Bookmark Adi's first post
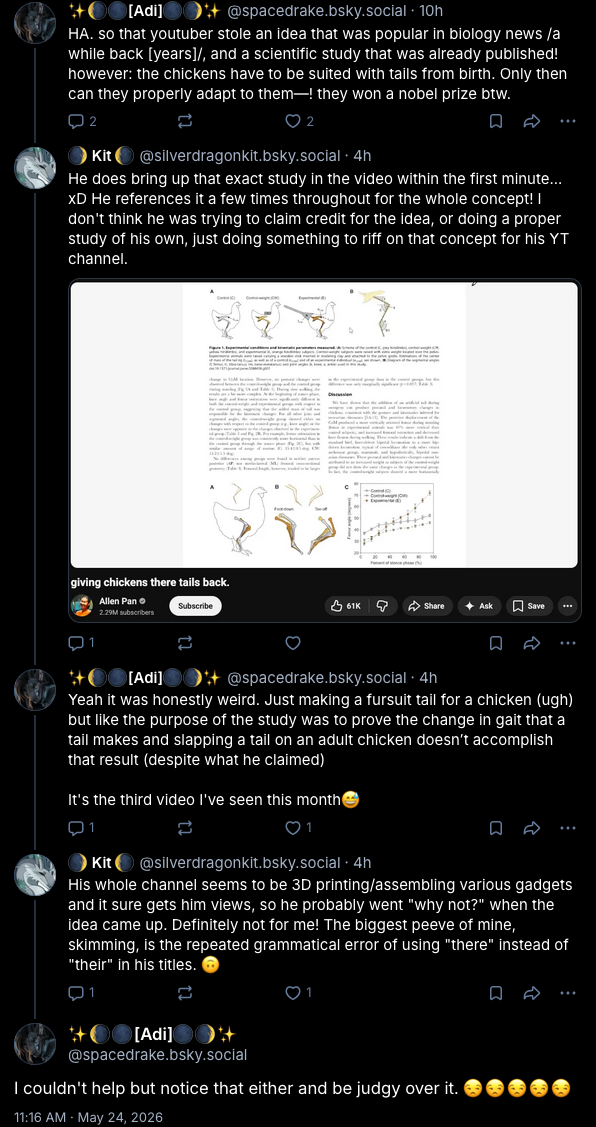Viewport: 596px width, 1127px height. pyautogui.click(x=496, y=121)
